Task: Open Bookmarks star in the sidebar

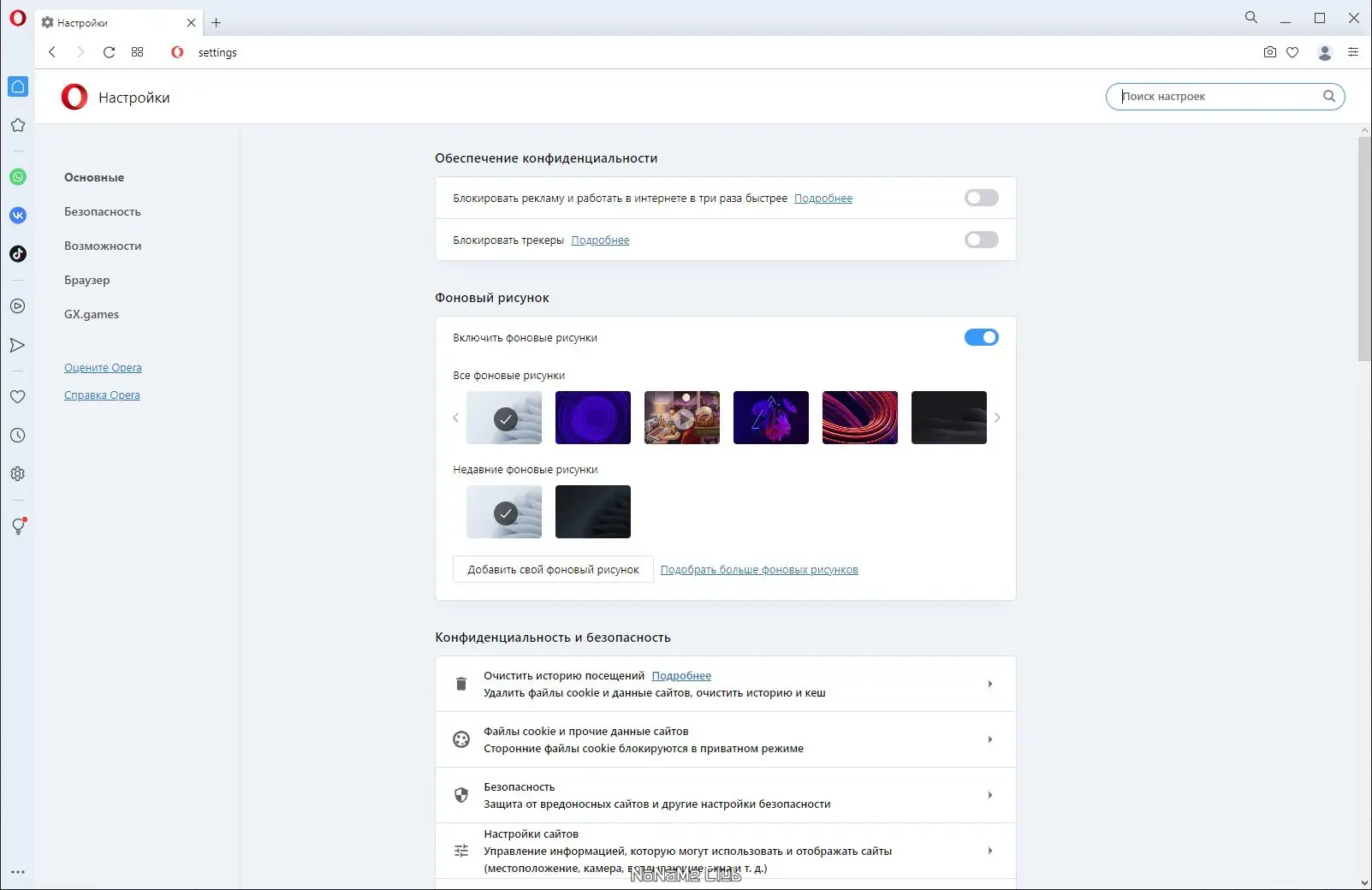Action: pyautogui.click(x=18, y=125)
